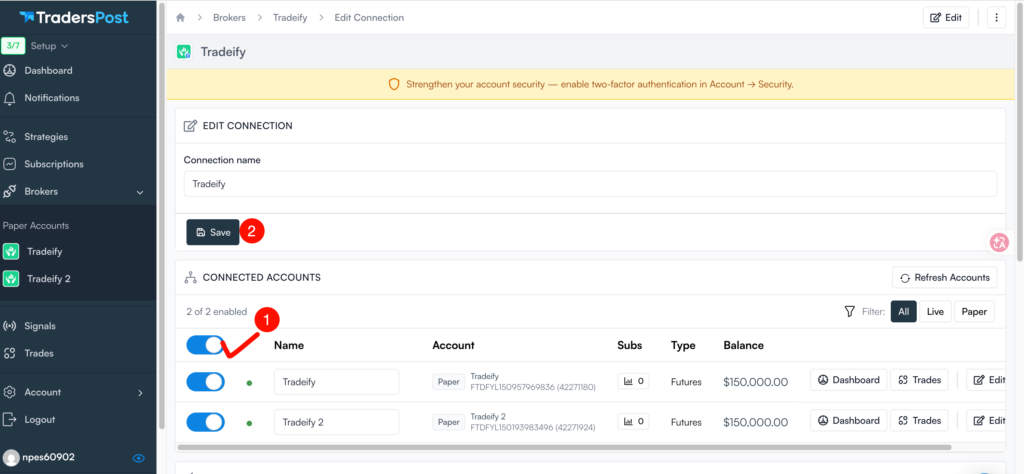1024x474 pixels.
Task: Click the Connection name input field
Action: pos(590,184)
